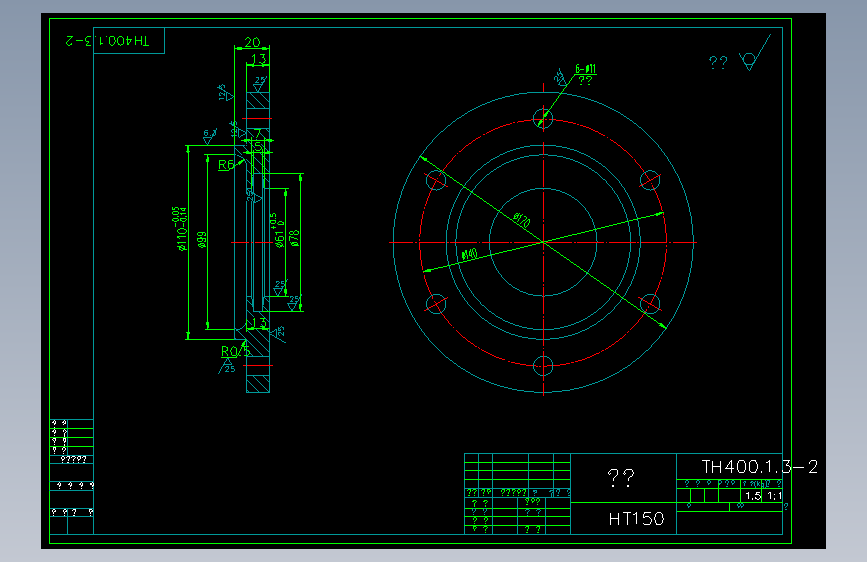Select the top bolt hole on front view
This screenshot has height=562, width=867.
point(543,118)
